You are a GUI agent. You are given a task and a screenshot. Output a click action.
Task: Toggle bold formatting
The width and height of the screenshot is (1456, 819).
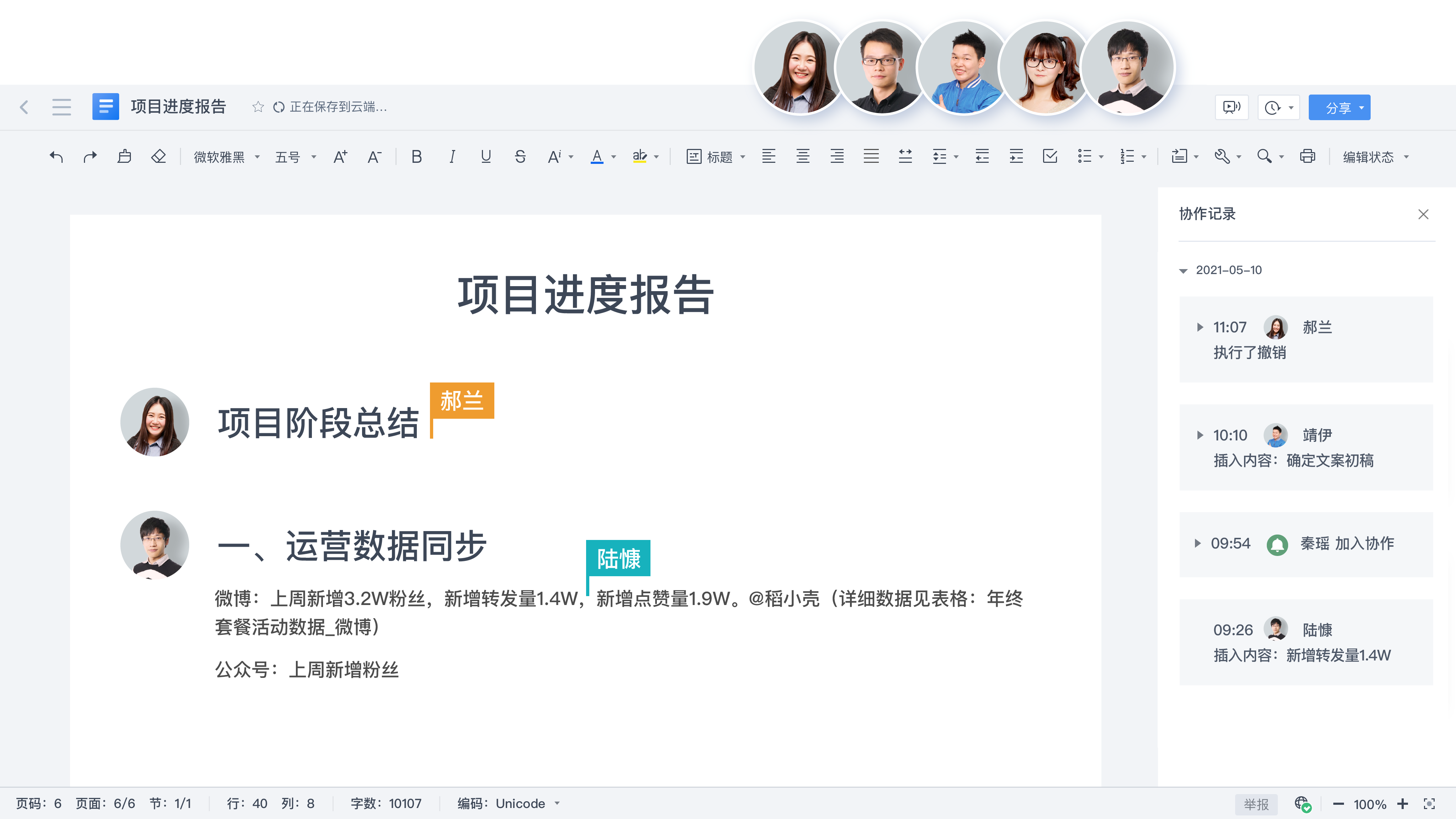(416, 156)
